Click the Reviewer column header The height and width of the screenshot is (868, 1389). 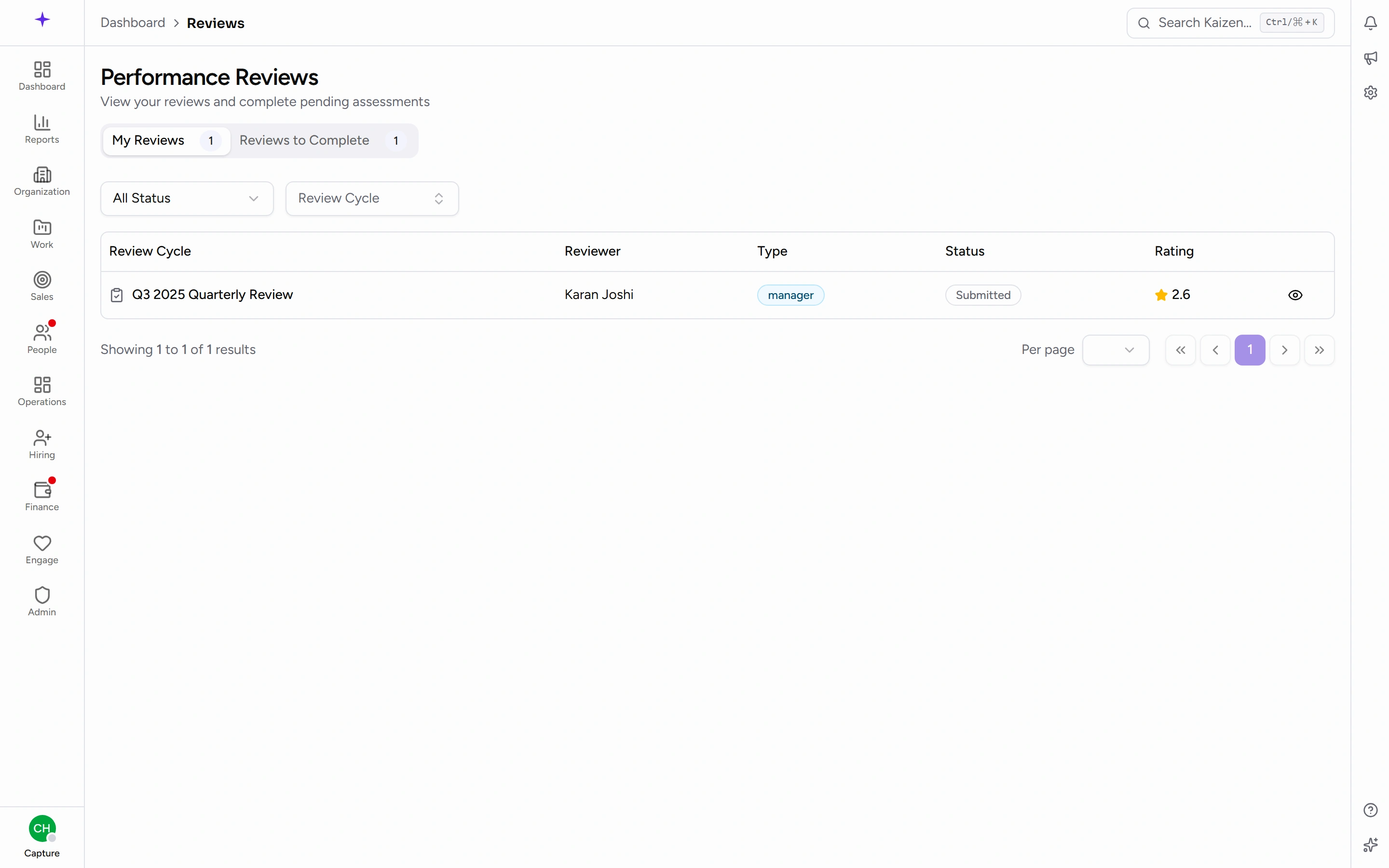(592, 251)
